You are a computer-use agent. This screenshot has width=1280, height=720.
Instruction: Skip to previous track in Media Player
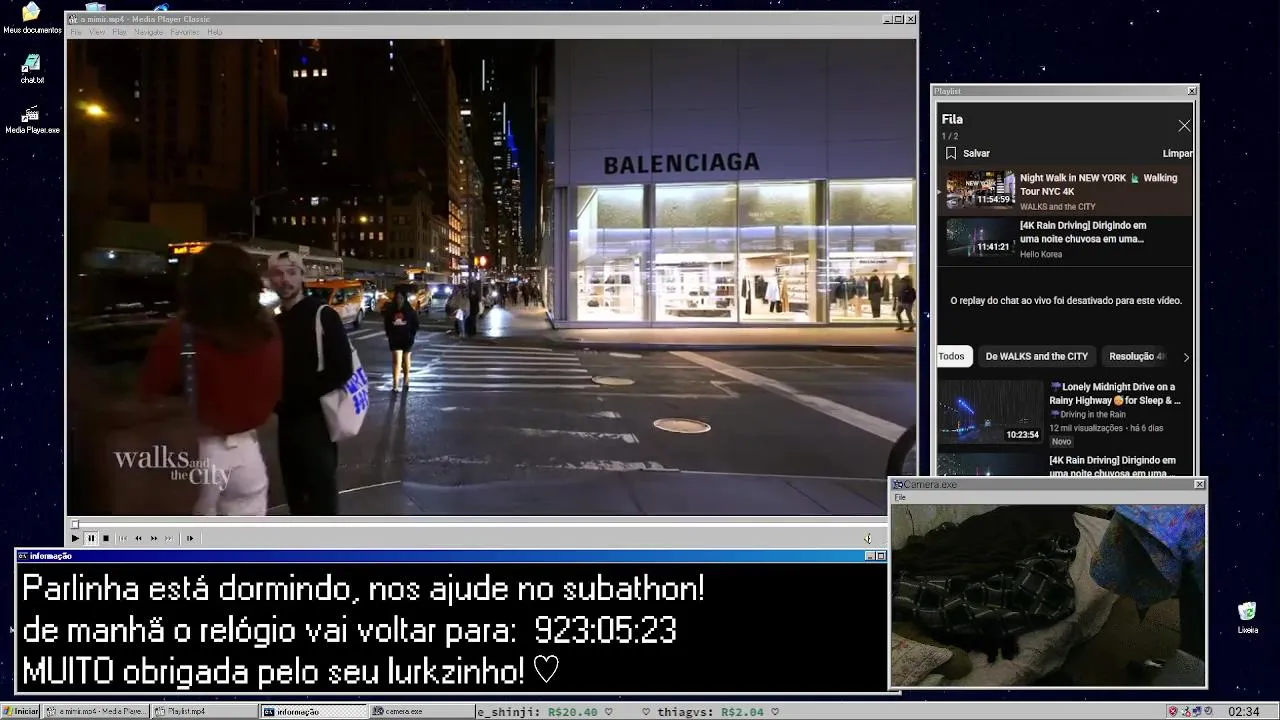coord(123,538)
